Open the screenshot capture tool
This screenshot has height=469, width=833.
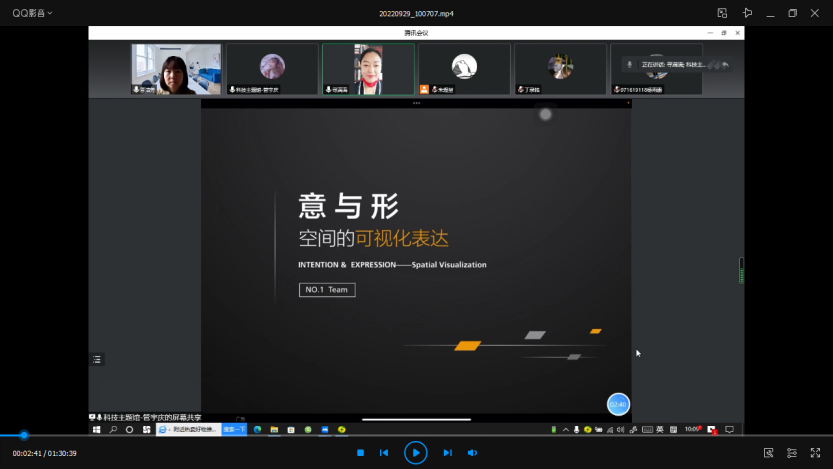[768, 453]
